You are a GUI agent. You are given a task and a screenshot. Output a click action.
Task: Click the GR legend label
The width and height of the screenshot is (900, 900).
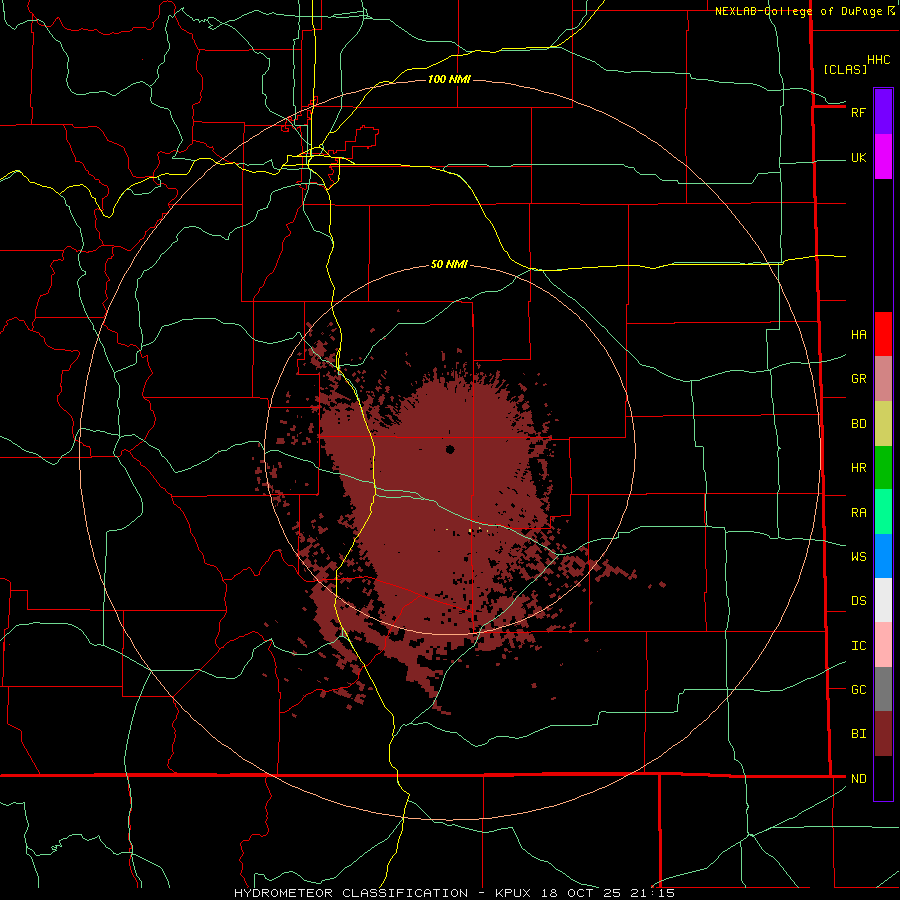click(858, 379)
